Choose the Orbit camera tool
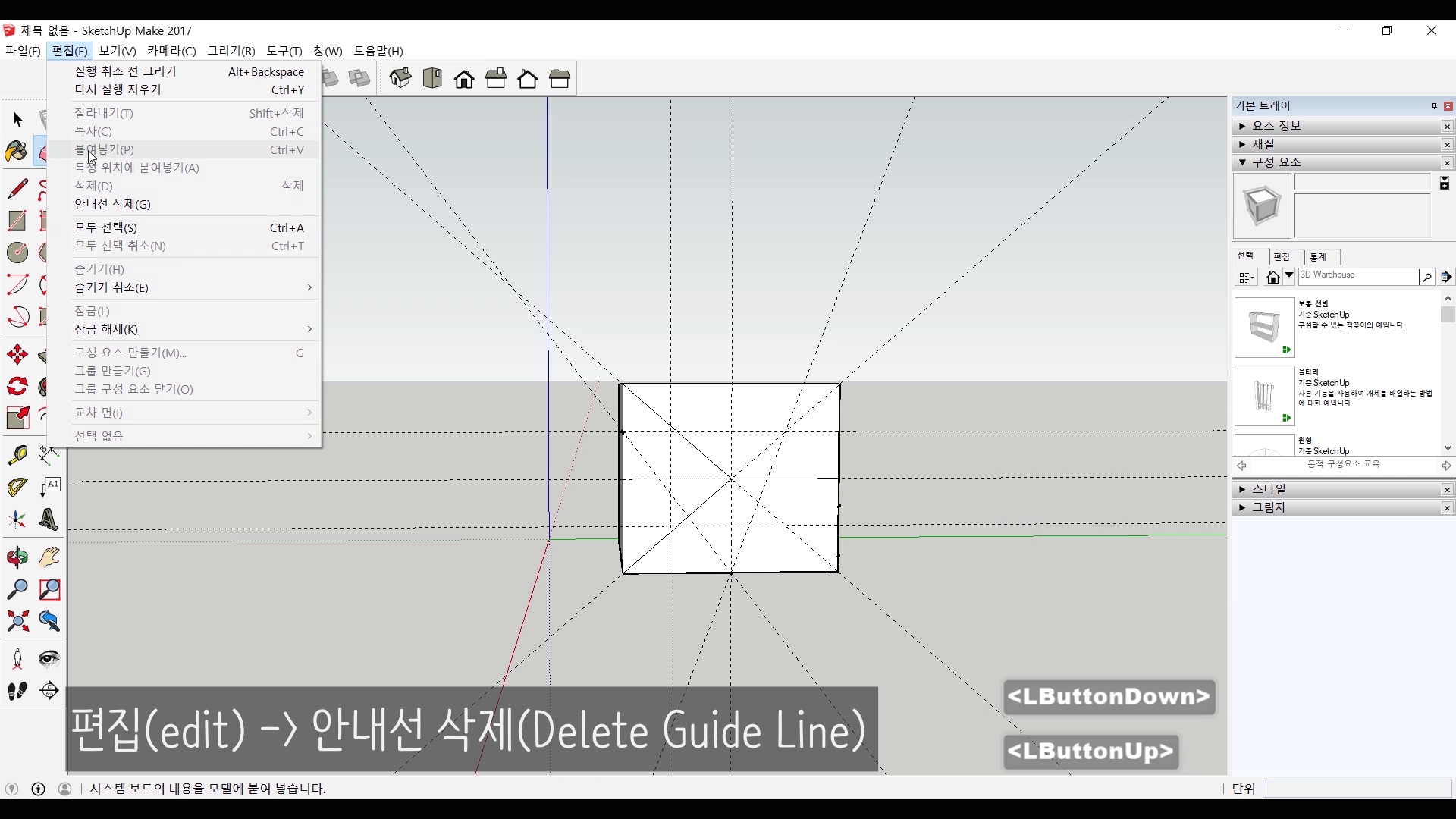 [17, 557]
